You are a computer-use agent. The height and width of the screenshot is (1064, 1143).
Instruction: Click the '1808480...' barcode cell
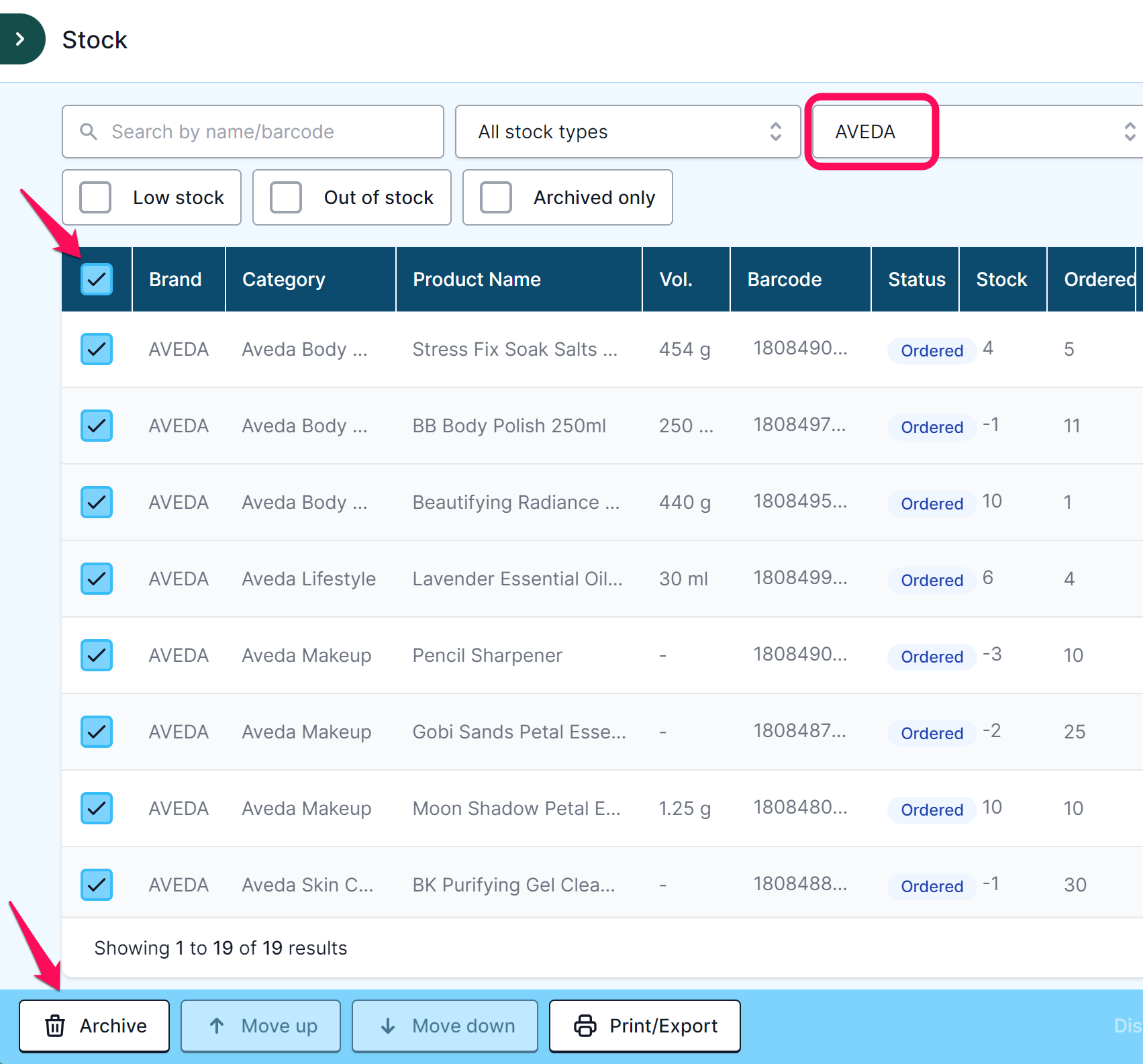pos(800,807)
